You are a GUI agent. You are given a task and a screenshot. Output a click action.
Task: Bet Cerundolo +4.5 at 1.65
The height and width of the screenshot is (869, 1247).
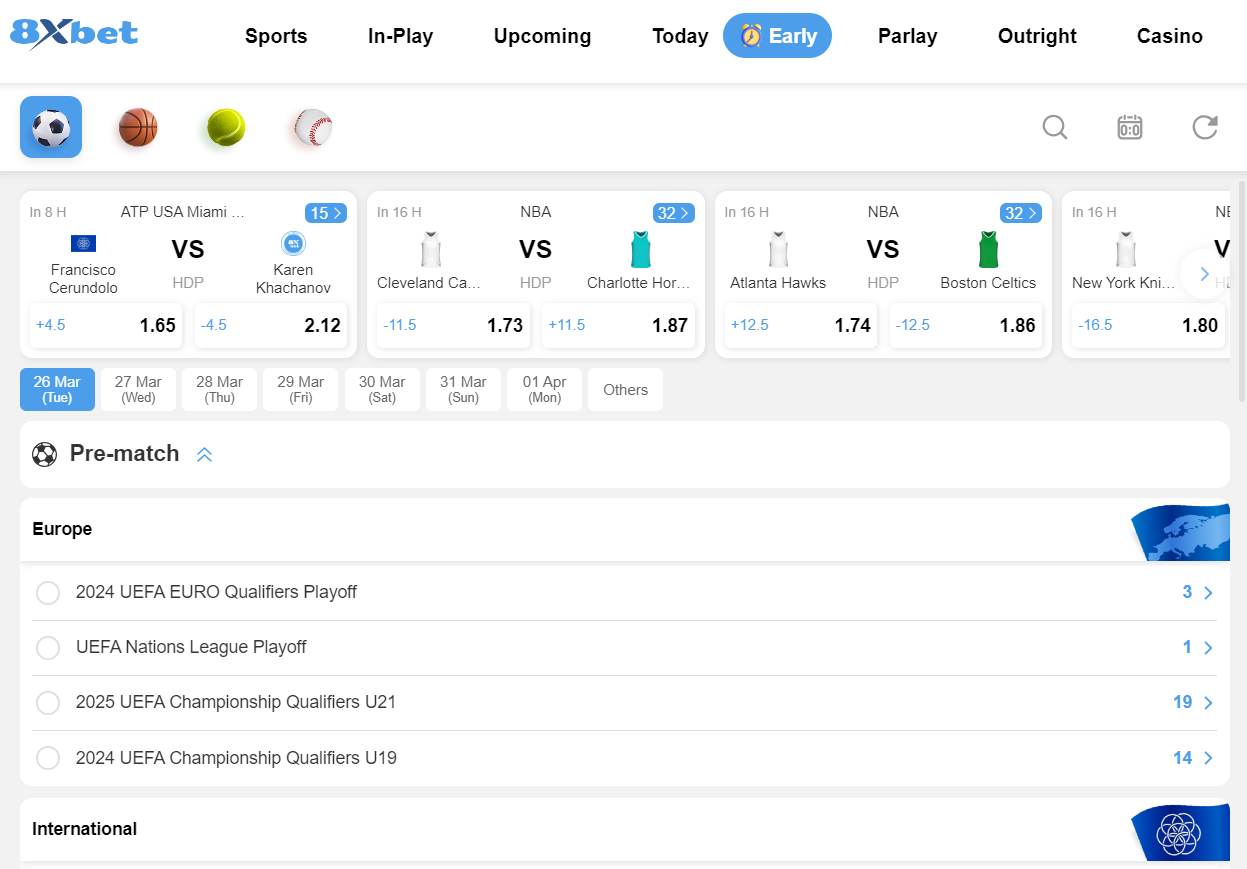tap(106, 325)
